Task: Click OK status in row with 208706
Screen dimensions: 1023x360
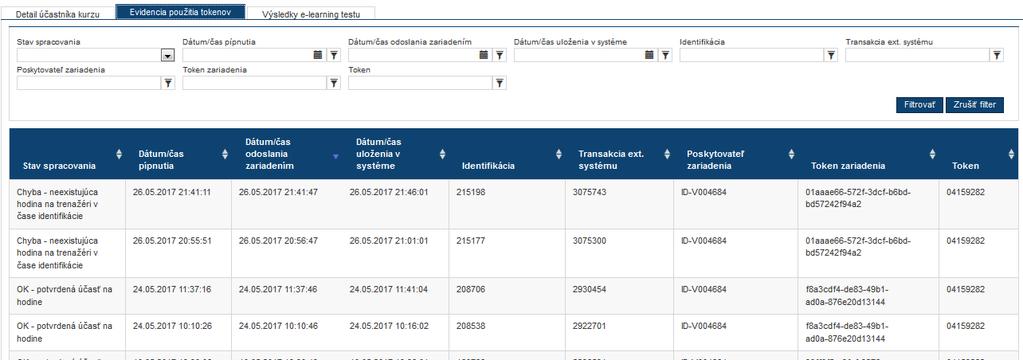Action: pos(65,295)
